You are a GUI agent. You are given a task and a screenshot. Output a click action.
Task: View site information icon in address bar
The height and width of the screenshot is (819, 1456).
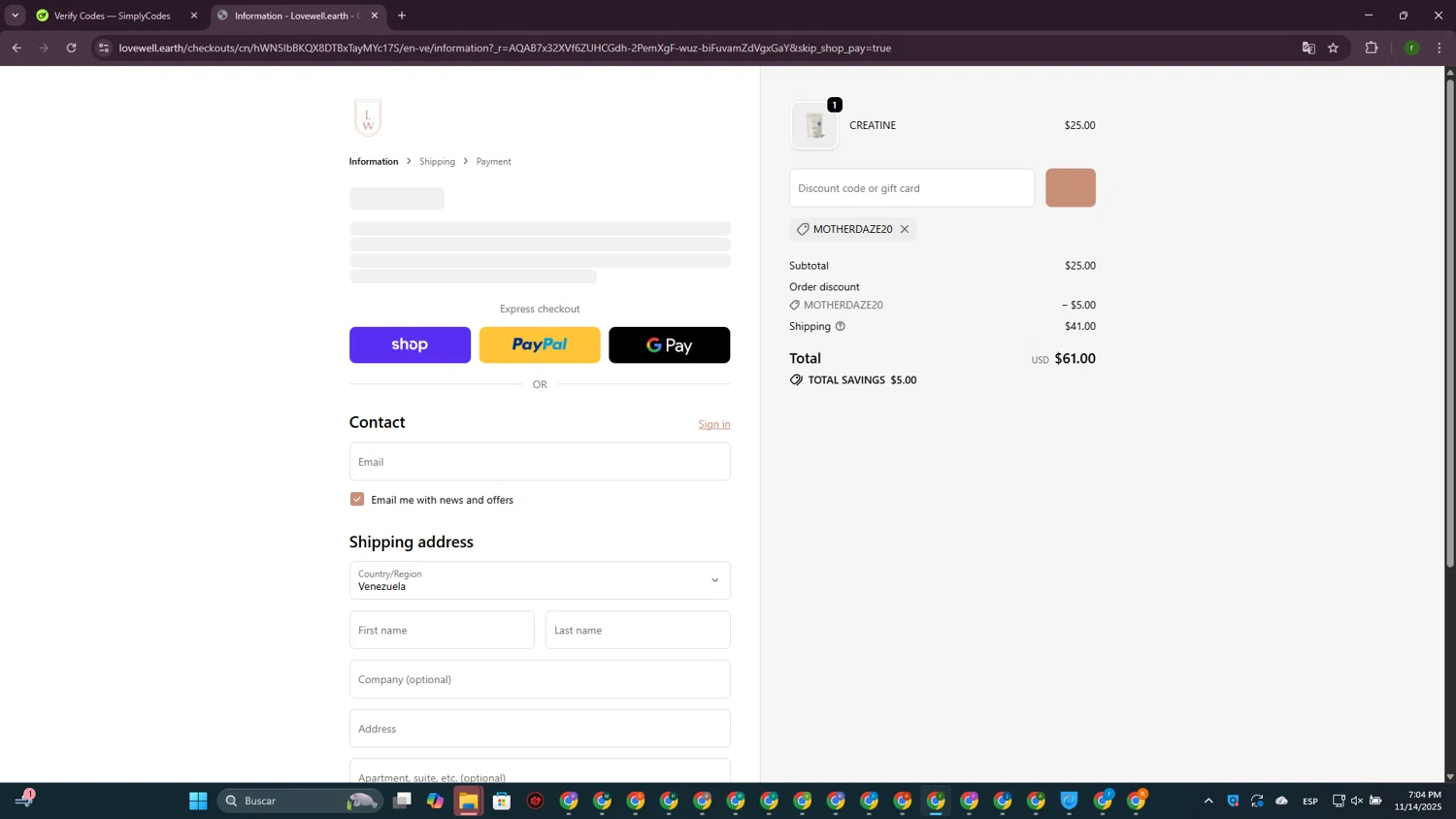click(x=104, y=48)
